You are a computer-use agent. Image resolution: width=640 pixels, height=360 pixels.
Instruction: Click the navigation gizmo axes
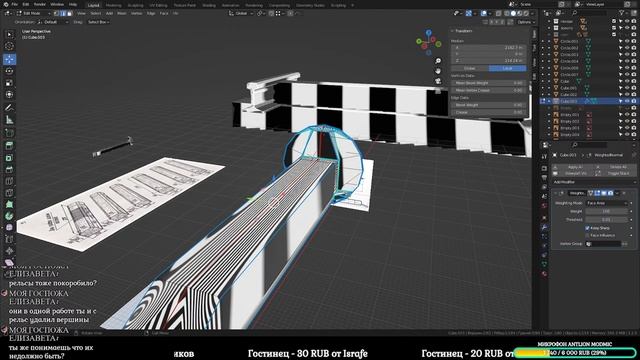(429, 42)
